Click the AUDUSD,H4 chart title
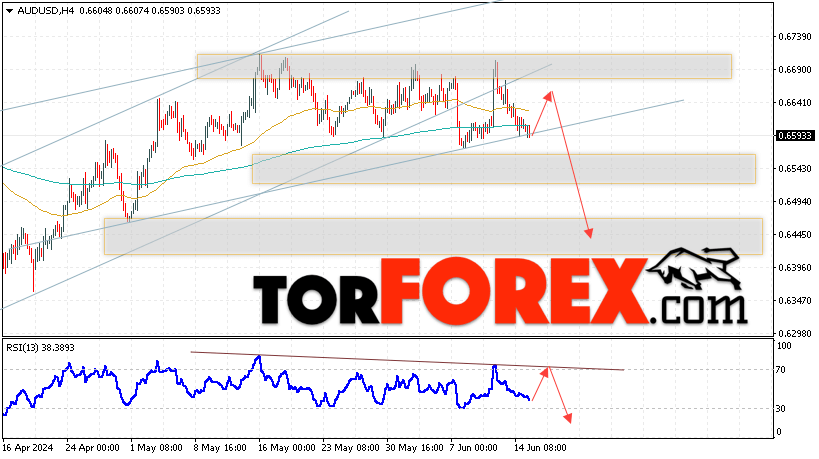This screenshot has width=819, height=459. coord(46,11)
